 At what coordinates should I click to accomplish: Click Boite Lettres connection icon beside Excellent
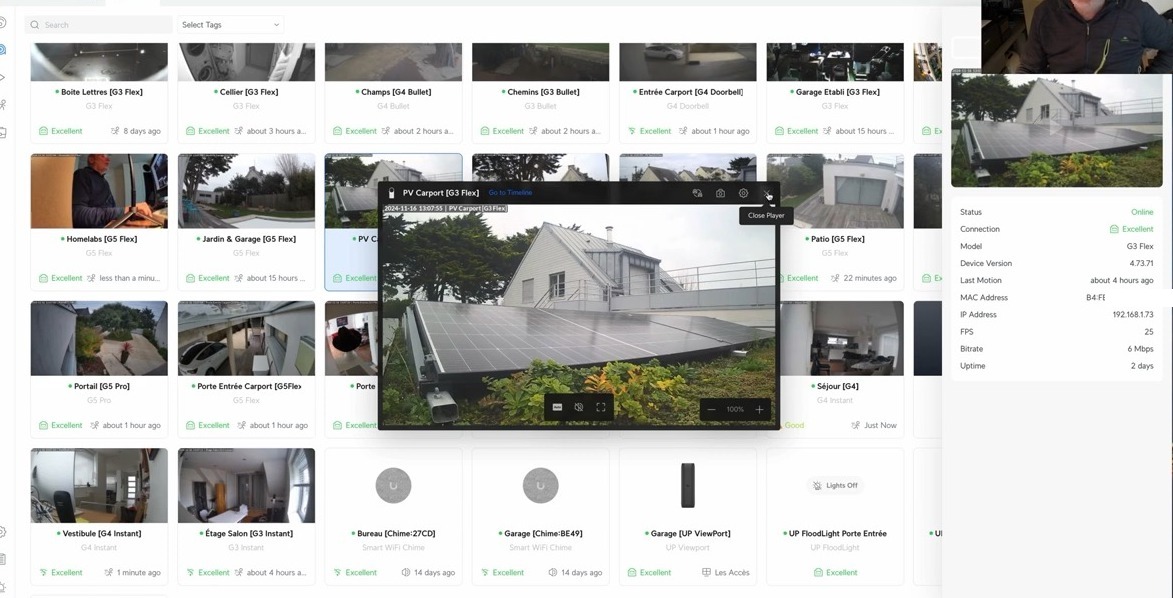tap(43, 131)
